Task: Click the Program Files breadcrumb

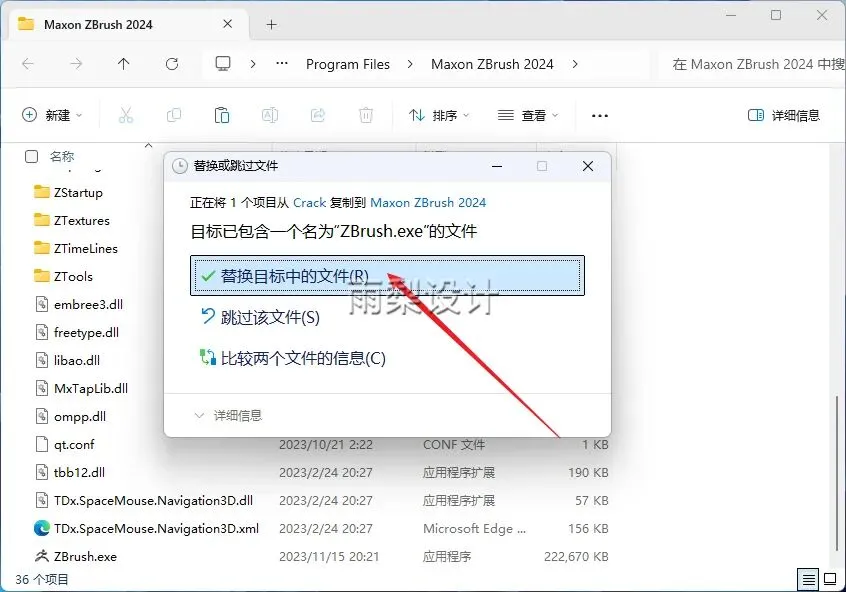Action: coord(347,64)
